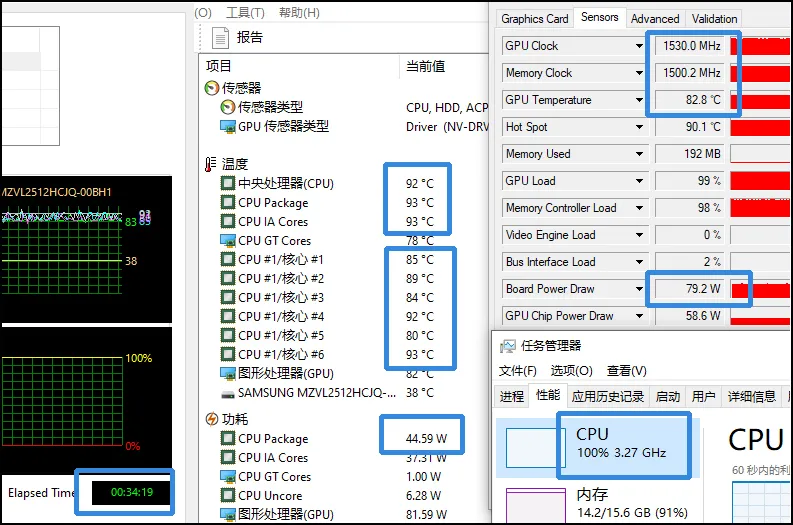Open the GPU Chip Power Draw dropdown

tap(639, 316)
